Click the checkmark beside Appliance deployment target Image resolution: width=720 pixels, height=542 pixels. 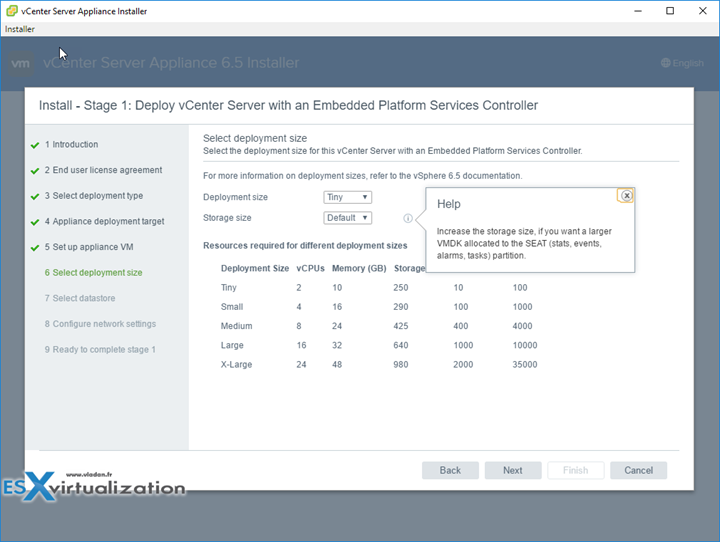click(35, 222)
